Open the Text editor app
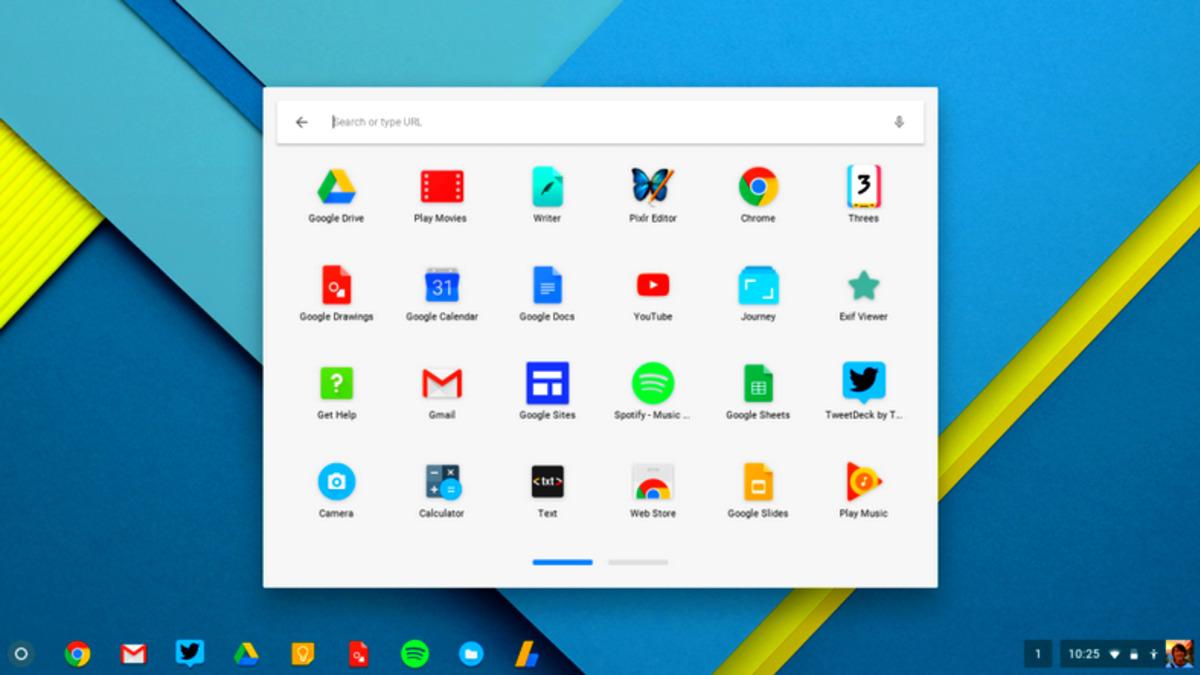The width and height of the screenshot is (1200, 675). (547, 482)
